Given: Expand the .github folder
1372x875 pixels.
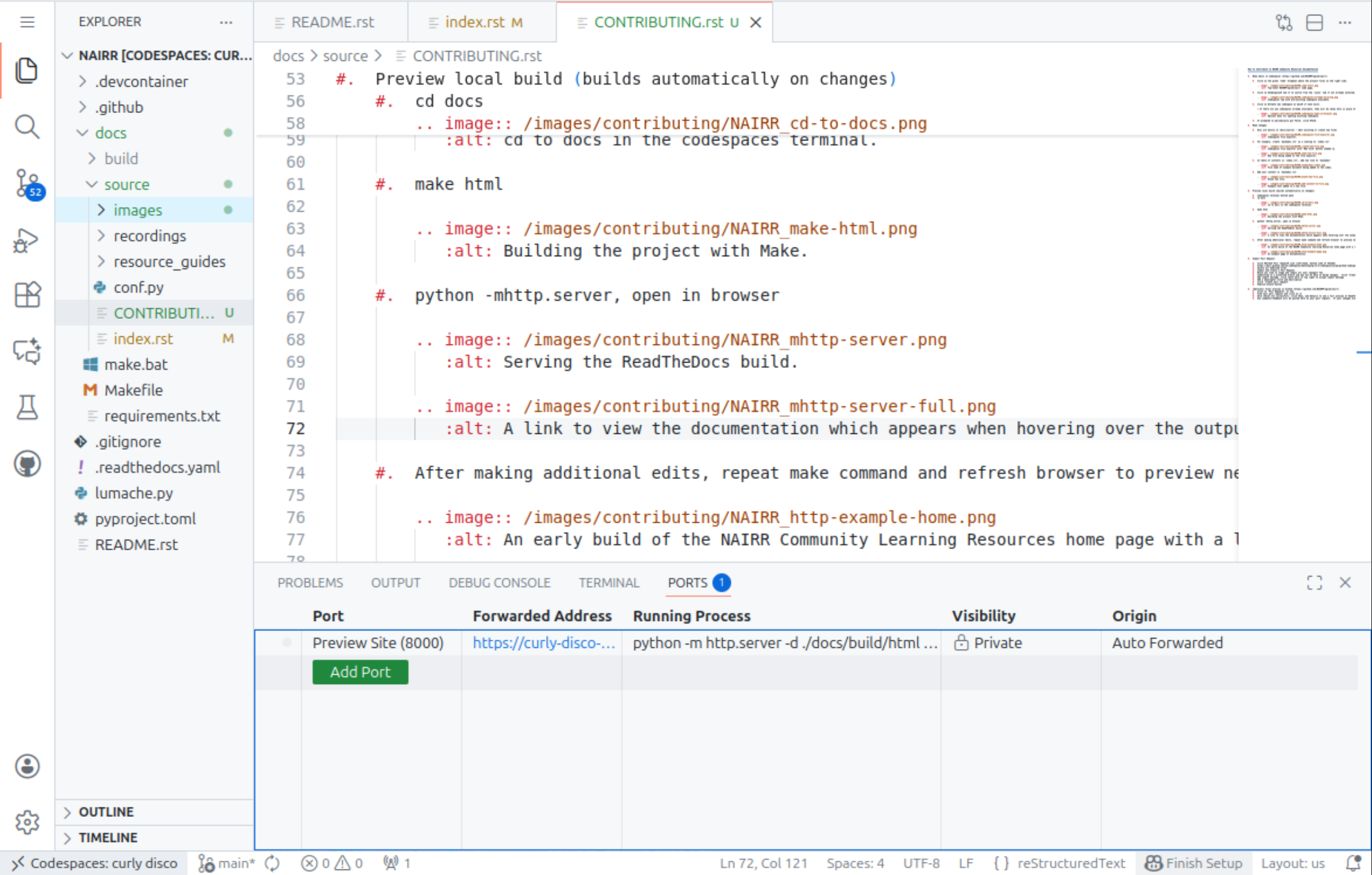Looking at the screenshot, I should coord(154,107).
